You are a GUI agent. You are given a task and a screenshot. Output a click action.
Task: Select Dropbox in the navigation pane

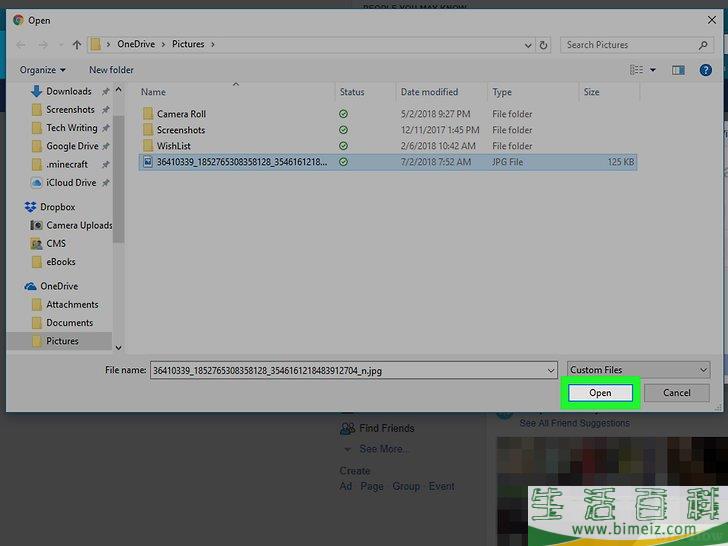click(x=58, y=207)
